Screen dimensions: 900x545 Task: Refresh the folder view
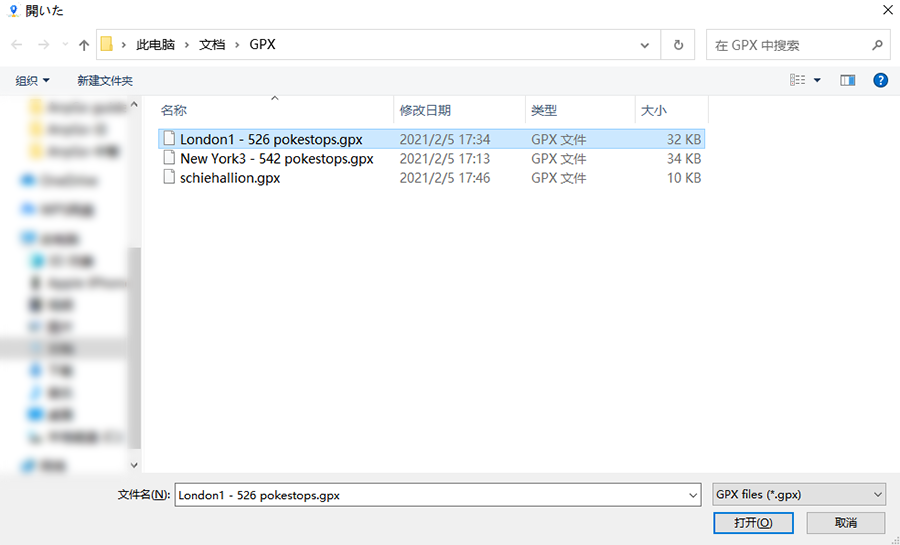[x=678, y=45]
